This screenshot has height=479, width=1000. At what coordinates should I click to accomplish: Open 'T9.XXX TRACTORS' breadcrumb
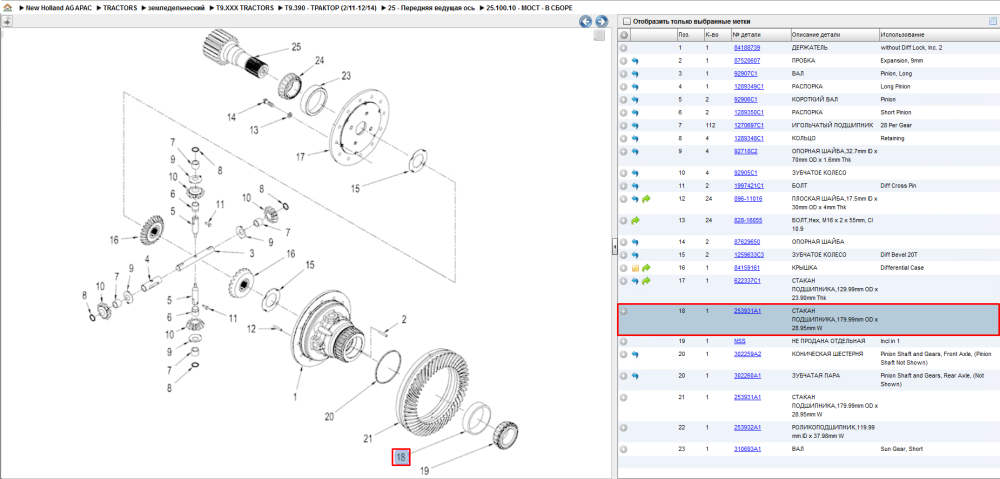pos(244,8)
